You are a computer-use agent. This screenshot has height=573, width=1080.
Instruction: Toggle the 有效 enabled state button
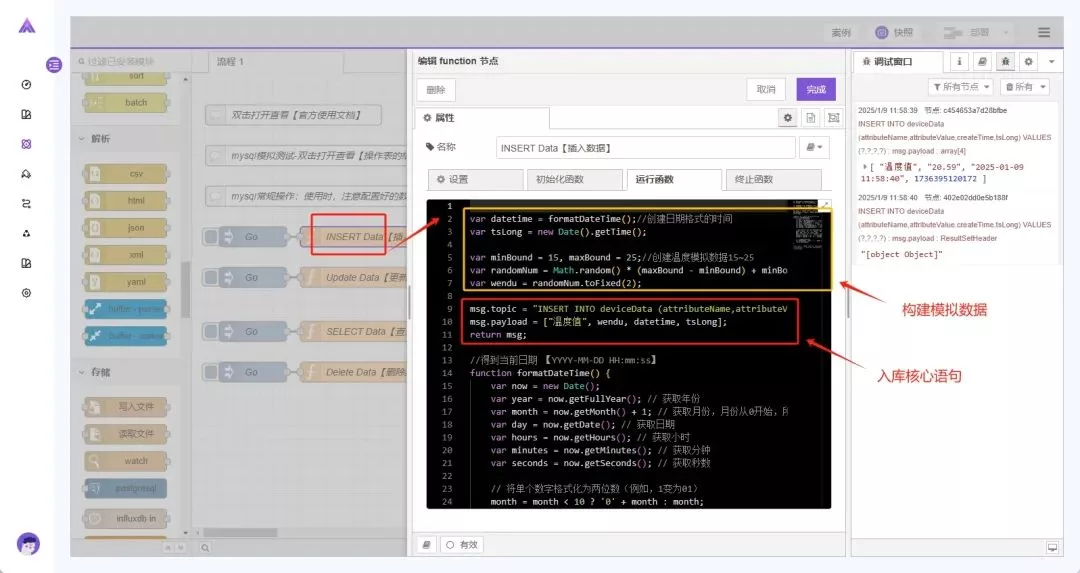462,545
